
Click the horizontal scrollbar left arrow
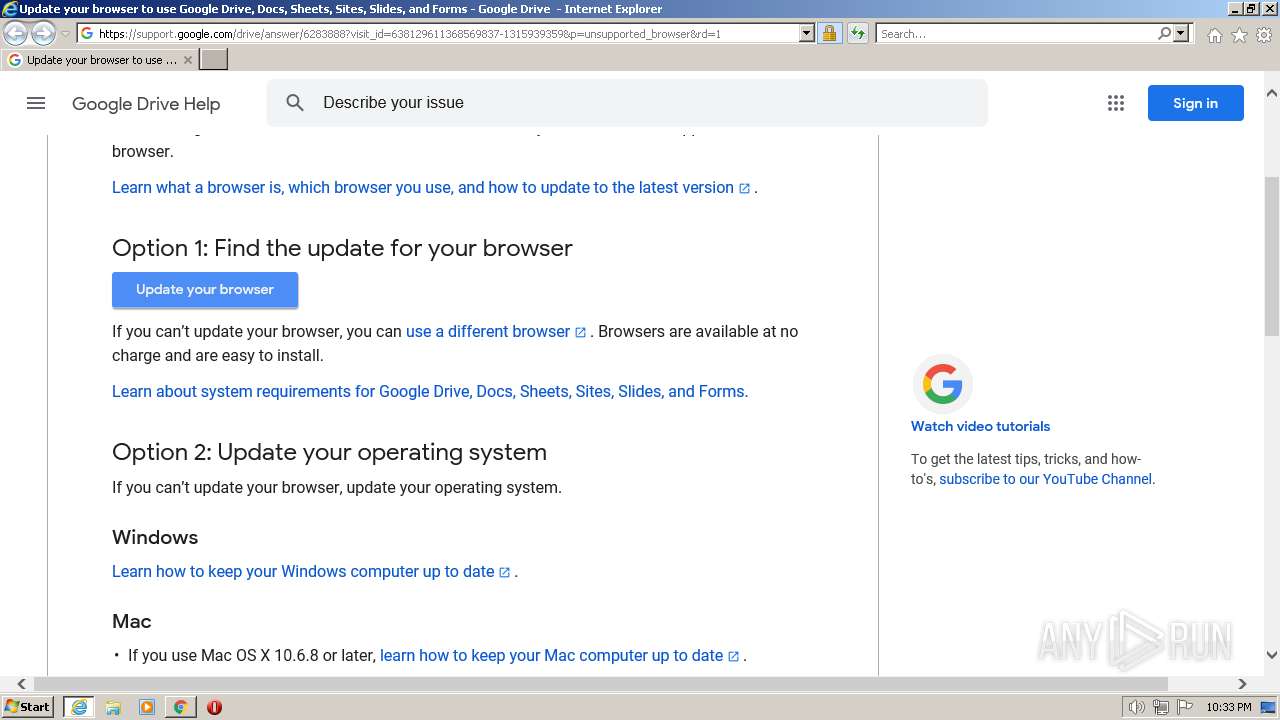[x=22, y=684]
